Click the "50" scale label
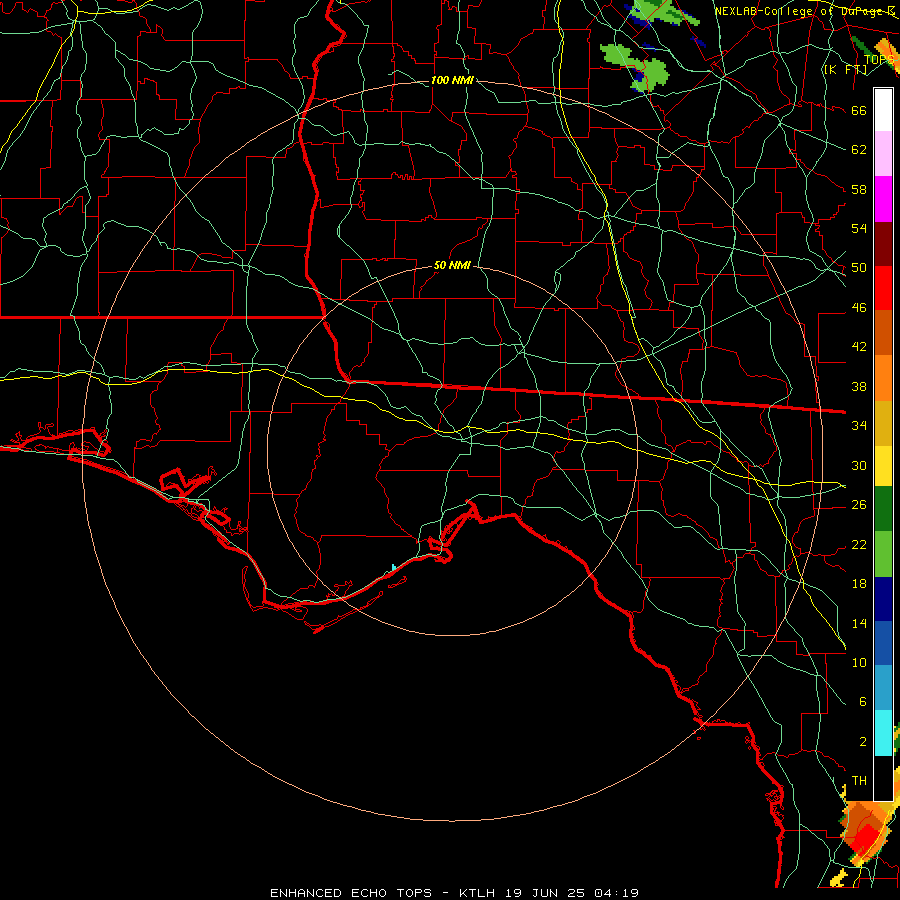900x900 pixels. [859, 268]
